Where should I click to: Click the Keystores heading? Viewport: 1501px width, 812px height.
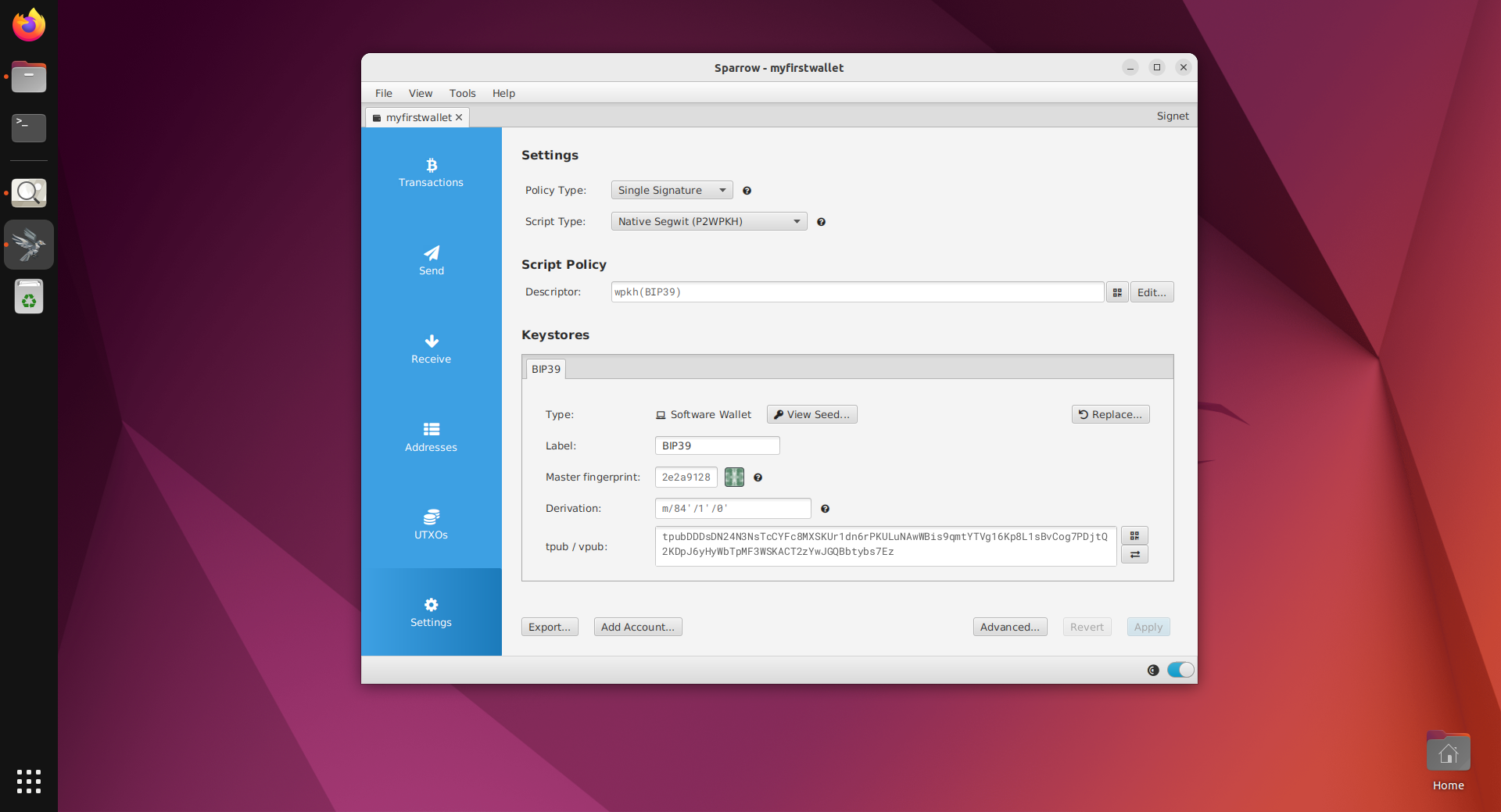555,334
